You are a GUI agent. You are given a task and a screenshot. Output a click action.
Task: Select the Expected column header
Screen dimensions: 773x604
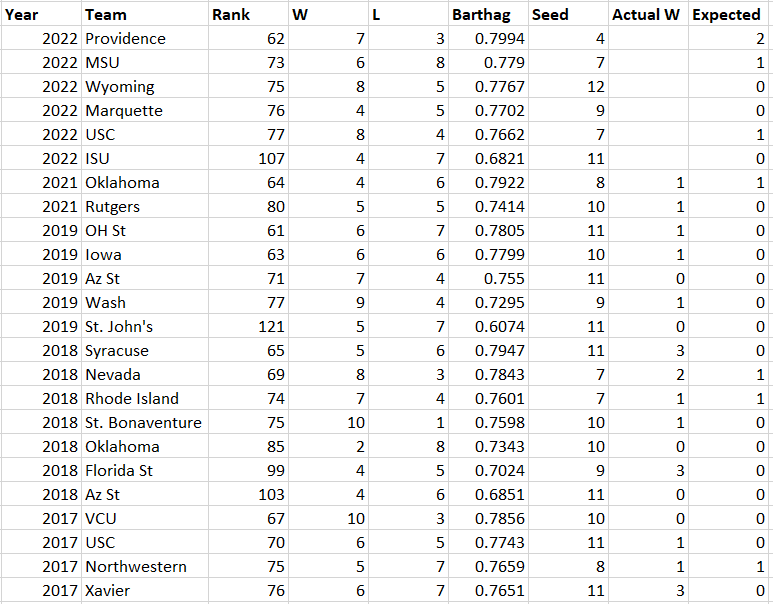pos(729,15)
